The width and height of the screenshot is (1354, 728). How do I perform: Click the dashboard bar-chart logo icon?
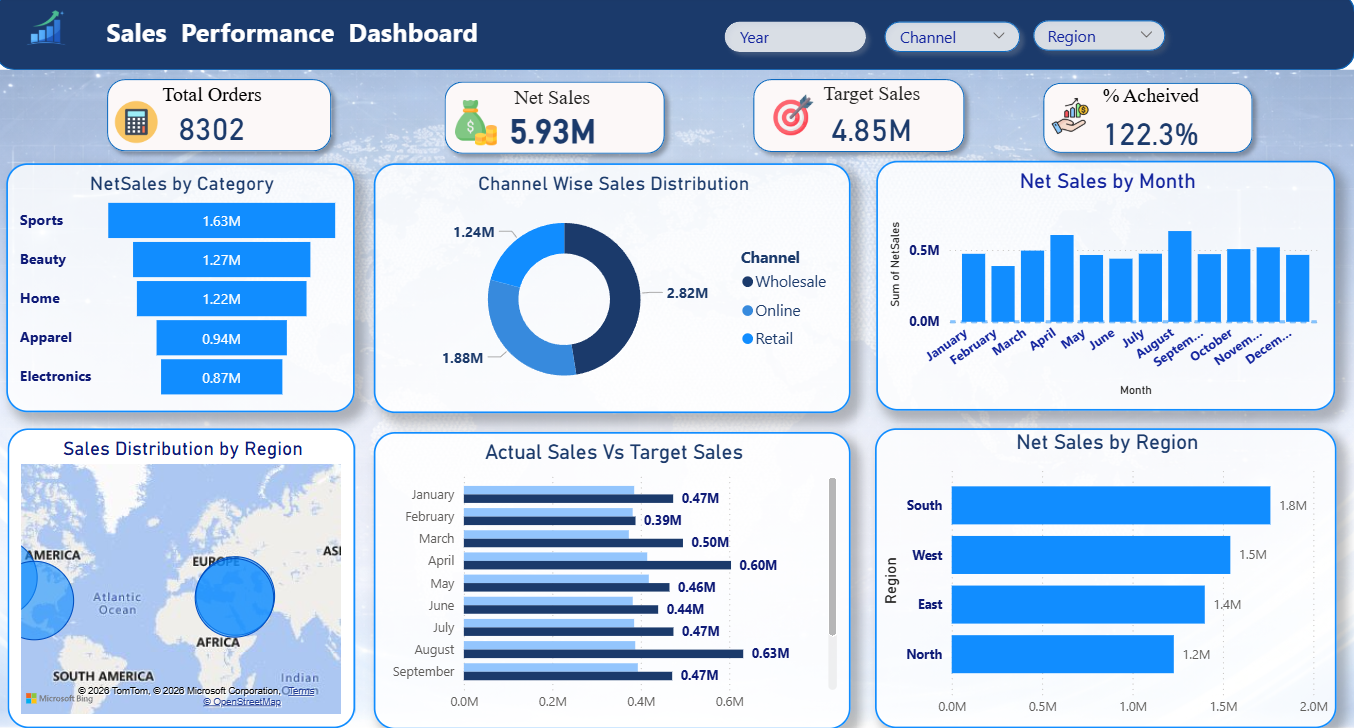[x=46, y=28]
